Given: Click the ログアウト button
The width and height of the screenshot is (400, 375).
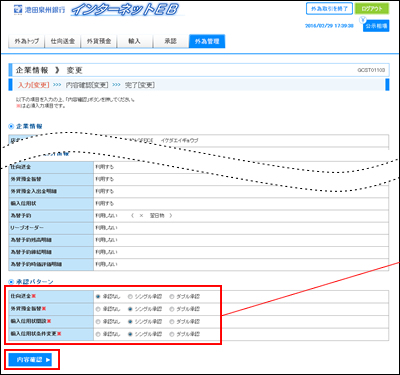Looking at the screenshot, I should tap(372, 9).
